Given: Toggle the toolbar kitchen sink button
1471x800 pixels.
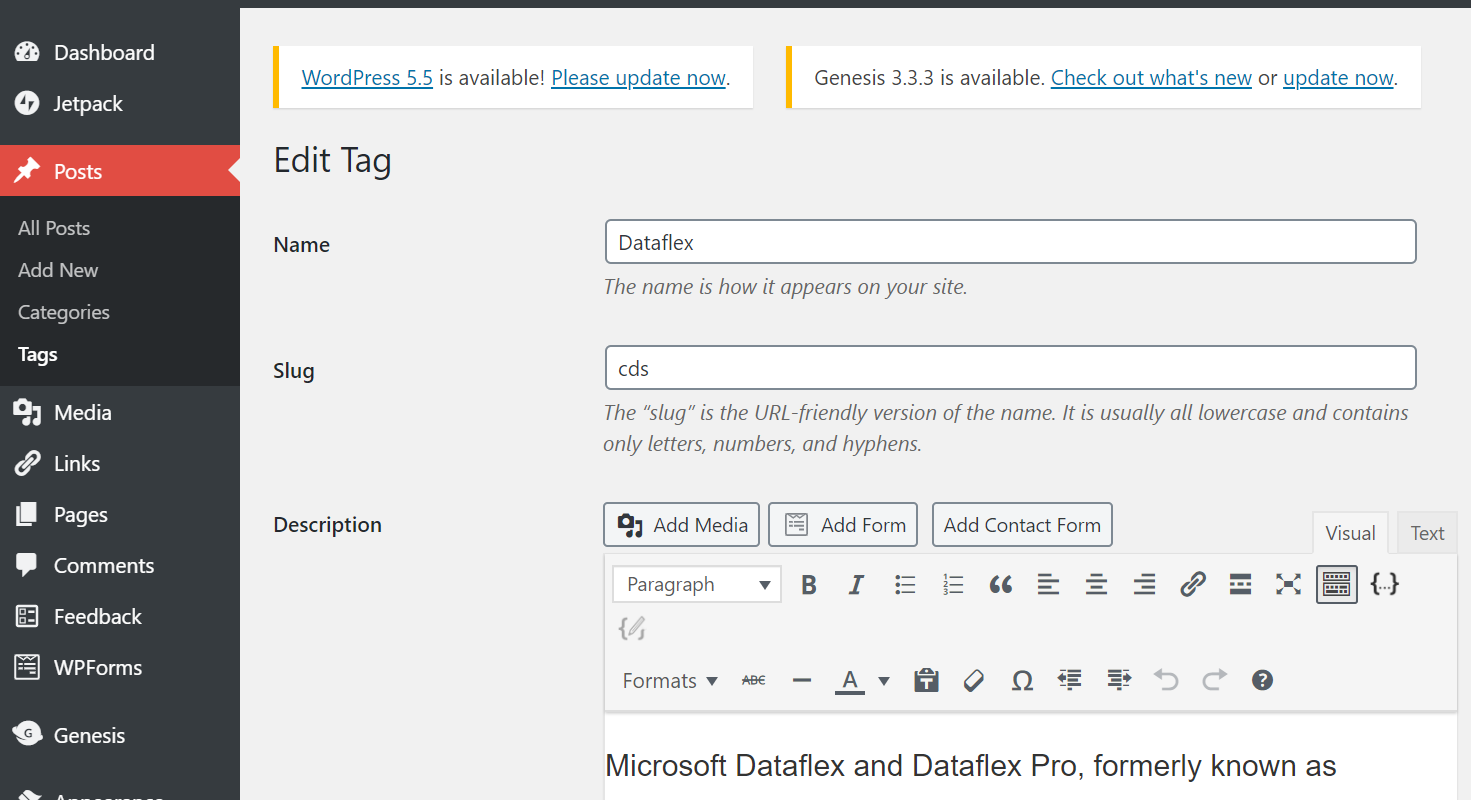Looking at the screenshot, I should (x=1337, y=585).
